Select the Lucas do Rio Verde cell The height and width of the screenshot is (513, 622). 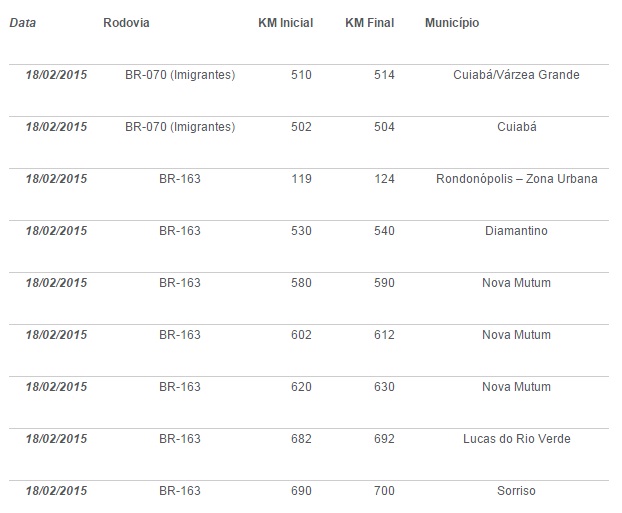(516, 439)
